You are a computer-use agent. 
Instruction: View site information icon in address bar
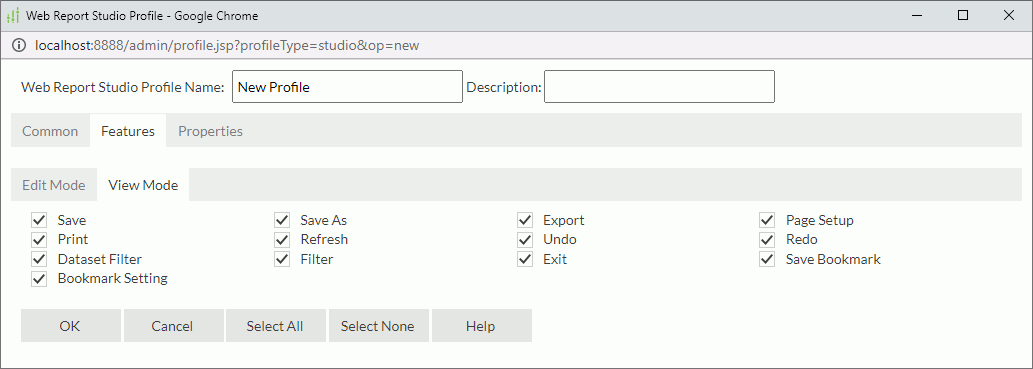pyautogui.click(x=20, y=45)
